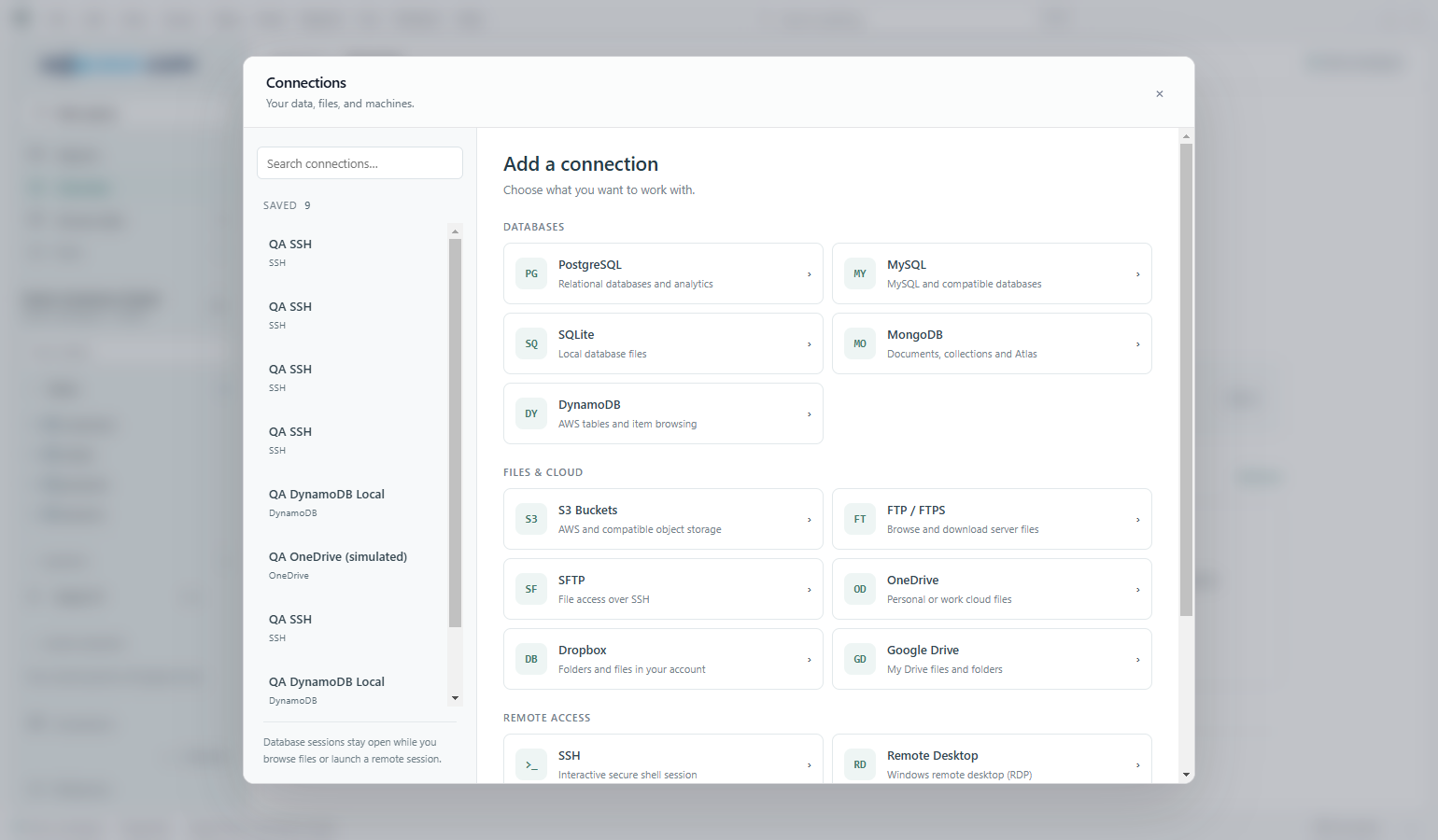Click the "SQLite" card title

click(x=576, y=335)
